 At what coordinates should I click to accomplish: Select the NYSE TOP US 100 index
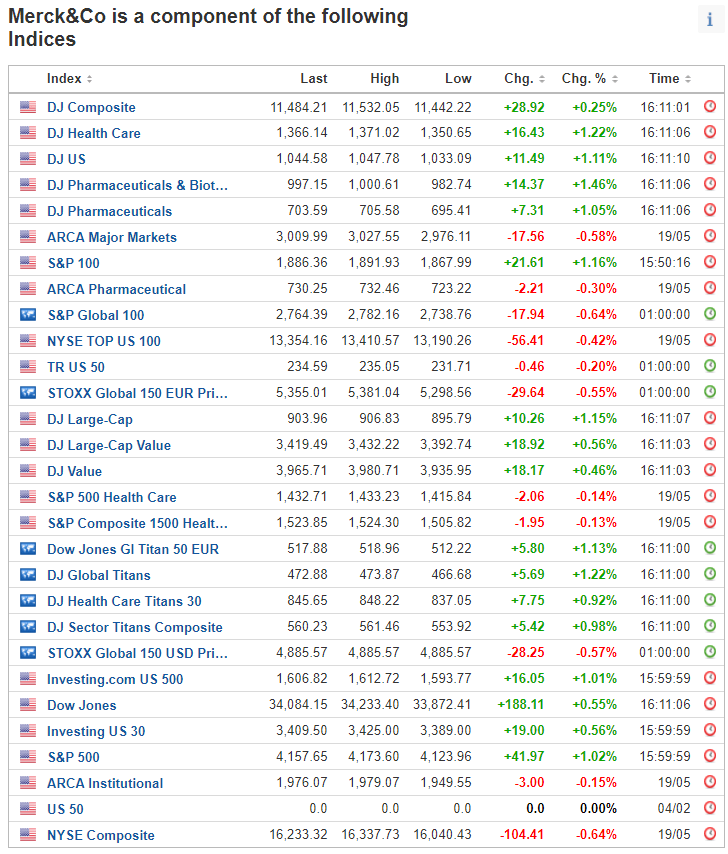coord(103,341)
